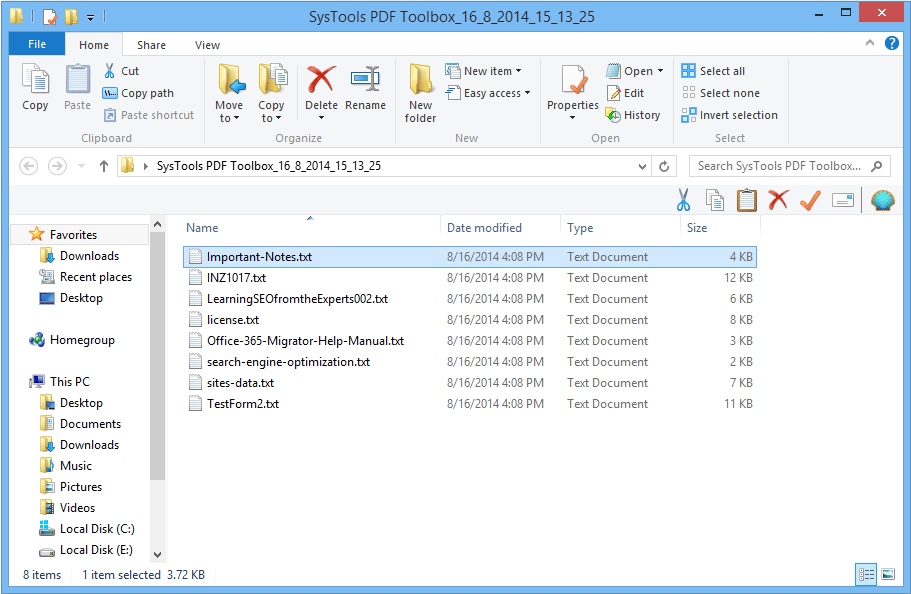Open address bar history dropdown
The image size is (911, 594).
(x=642, y=167)
